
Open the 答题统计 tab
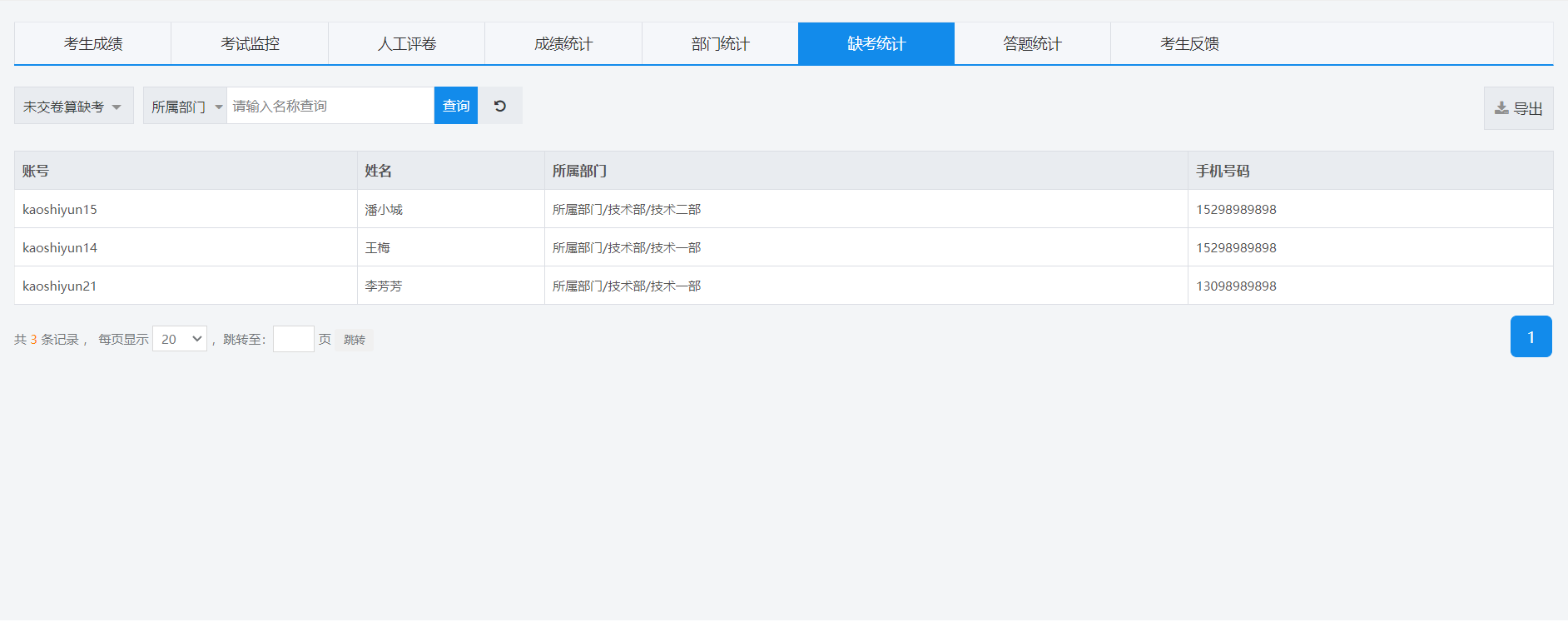(x=1032, y=44)
